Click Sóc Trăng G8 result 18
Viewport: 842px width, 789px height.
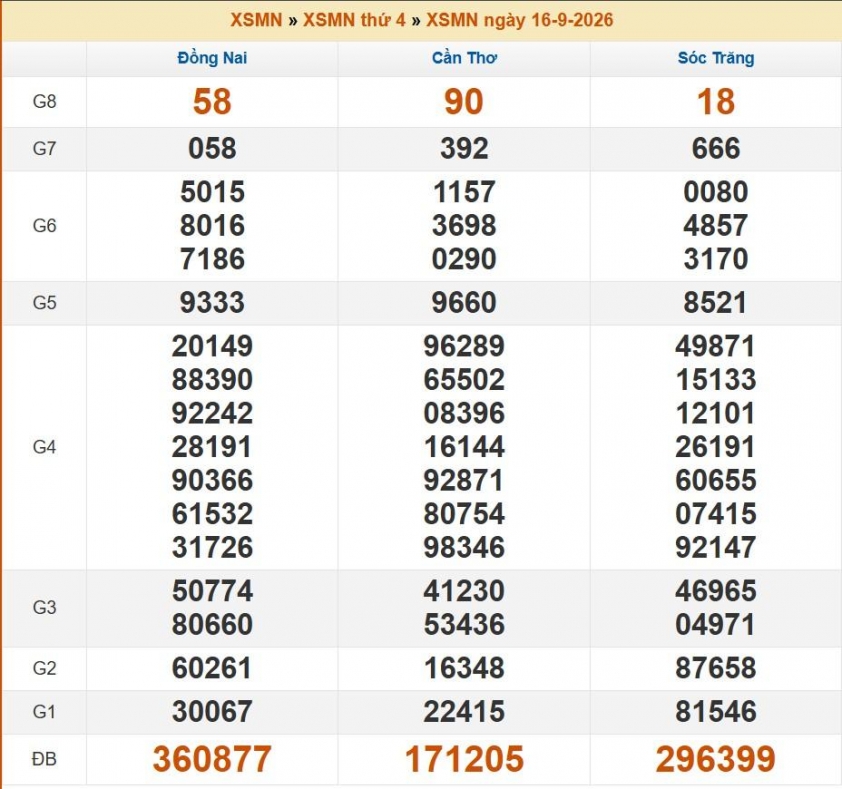(x=716, y=102)
